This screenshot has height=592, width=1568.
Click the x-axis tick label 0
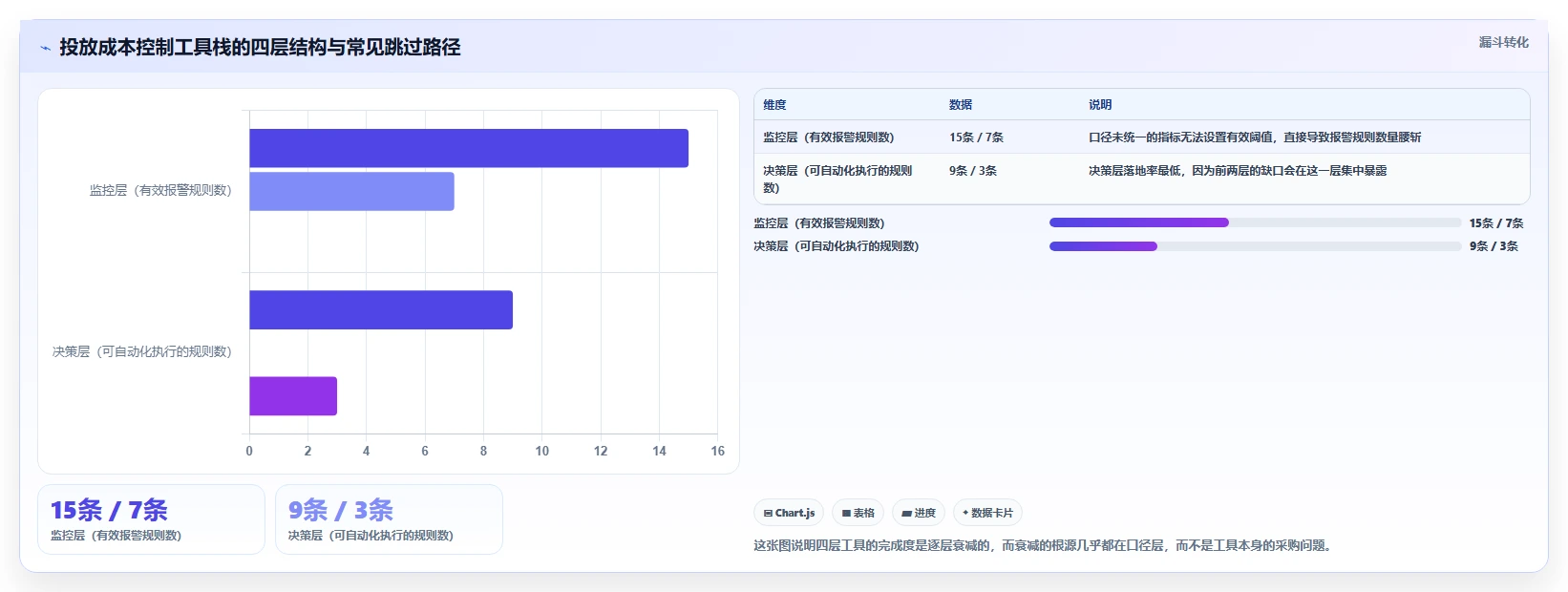pyautogui.click(x=249, y=452)
